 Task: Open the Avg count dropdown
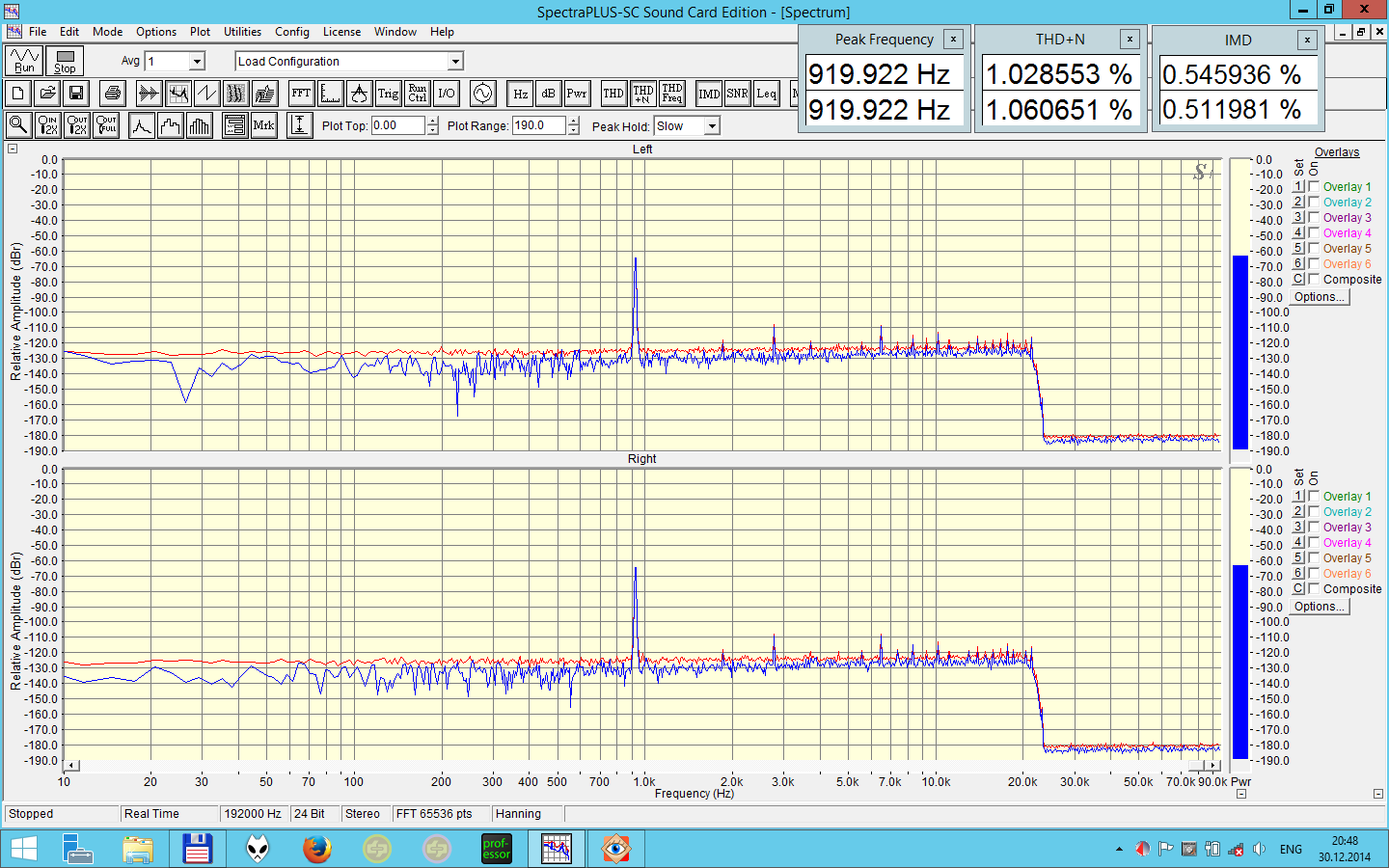coord(197,62)
